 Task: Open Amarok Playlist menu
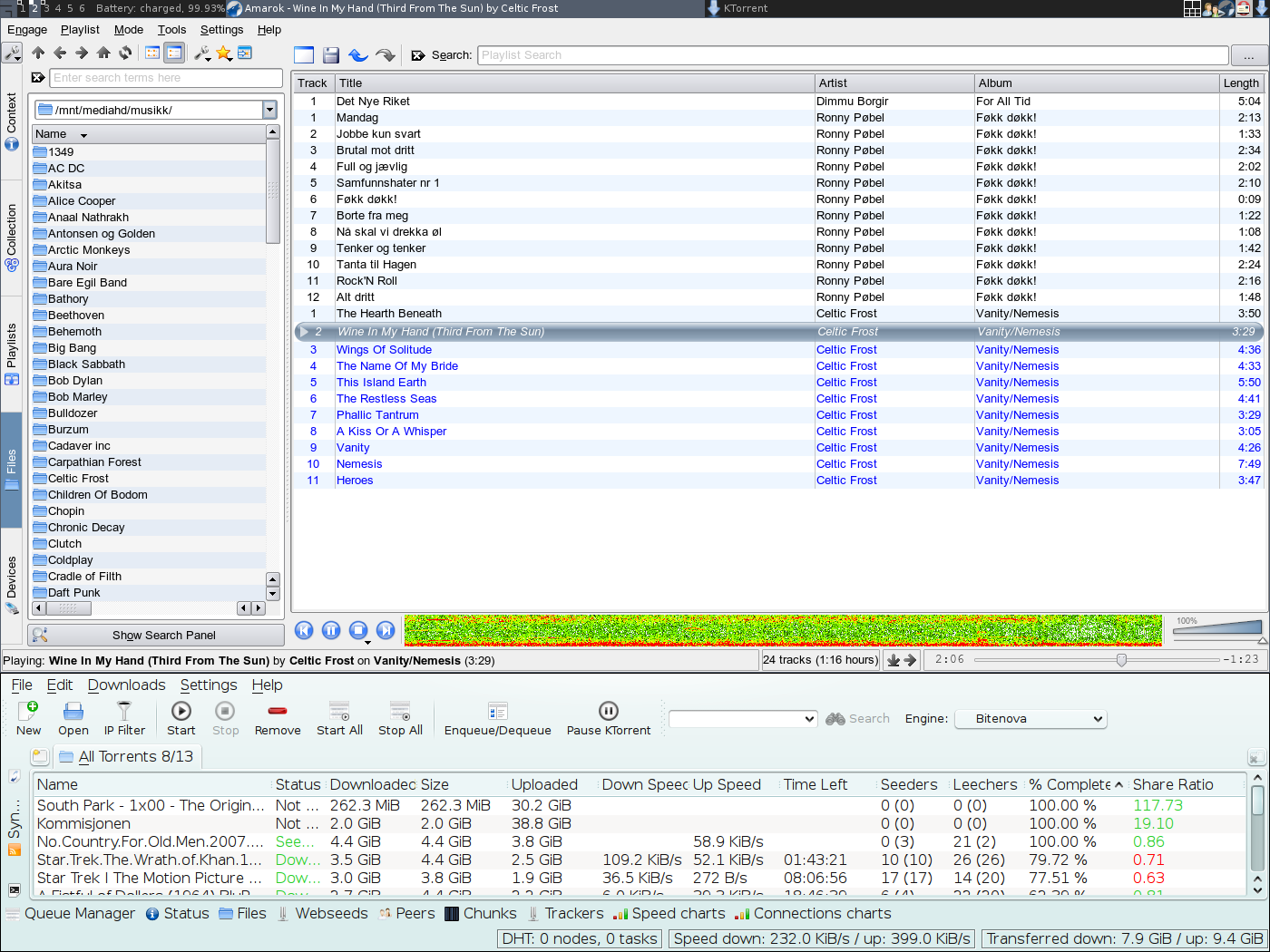80,30
